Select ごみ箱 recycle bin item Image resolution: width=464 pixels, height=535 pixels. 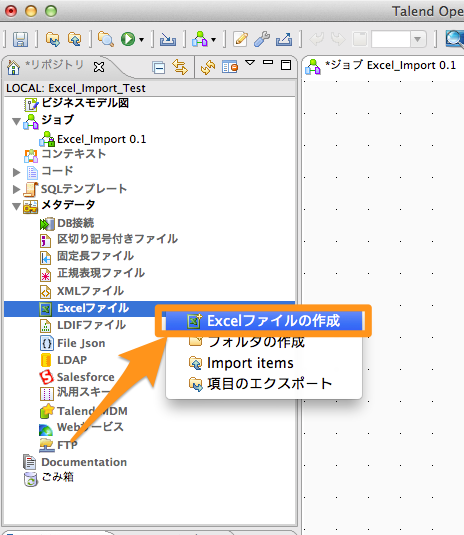[57, 477]
